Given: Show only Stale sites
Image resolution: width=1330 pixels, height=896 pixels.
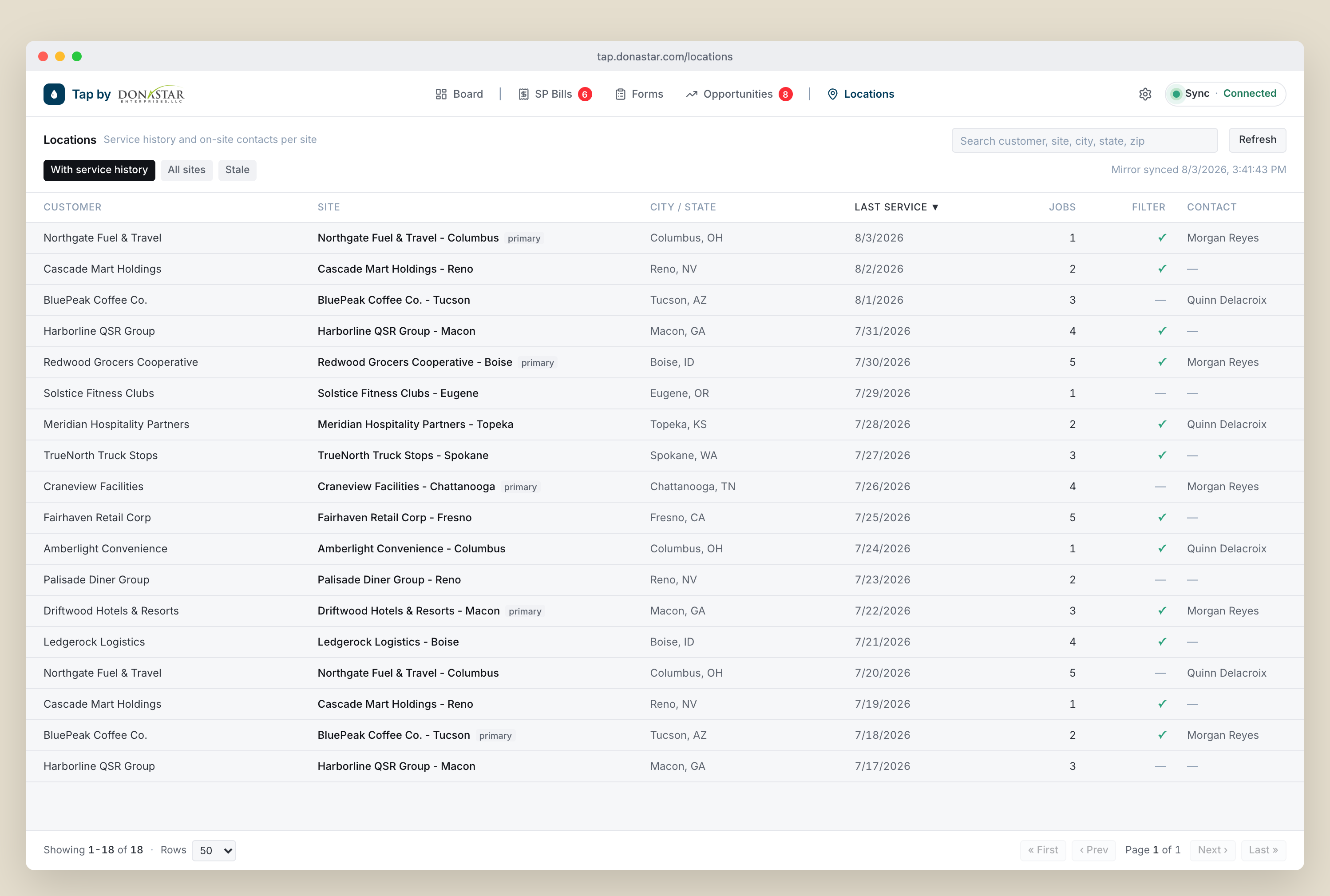Looking at the screenshot, I should [x=237, y=170].
